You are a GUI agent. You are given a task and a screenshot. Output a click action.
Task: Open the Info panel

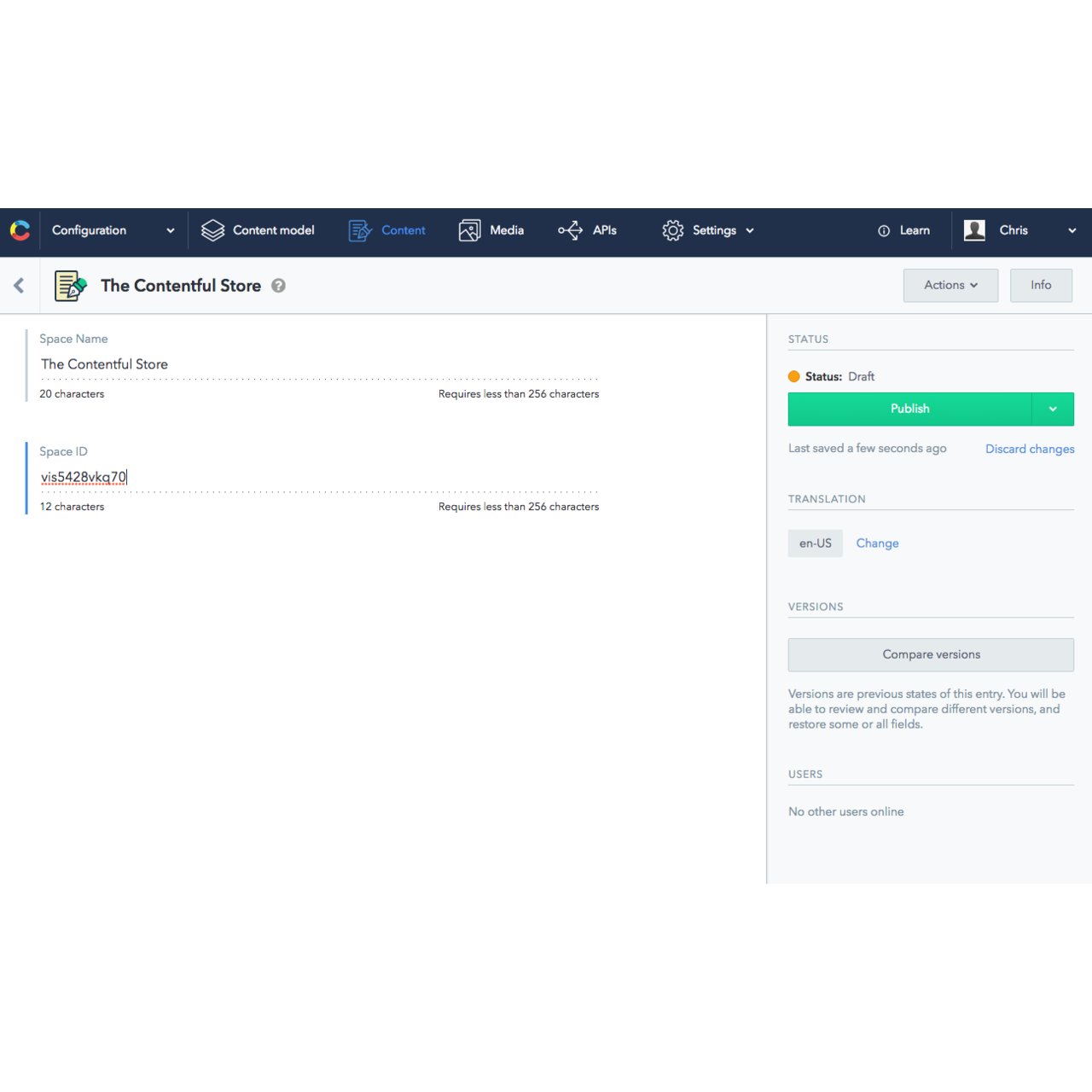click(1041, 285)
